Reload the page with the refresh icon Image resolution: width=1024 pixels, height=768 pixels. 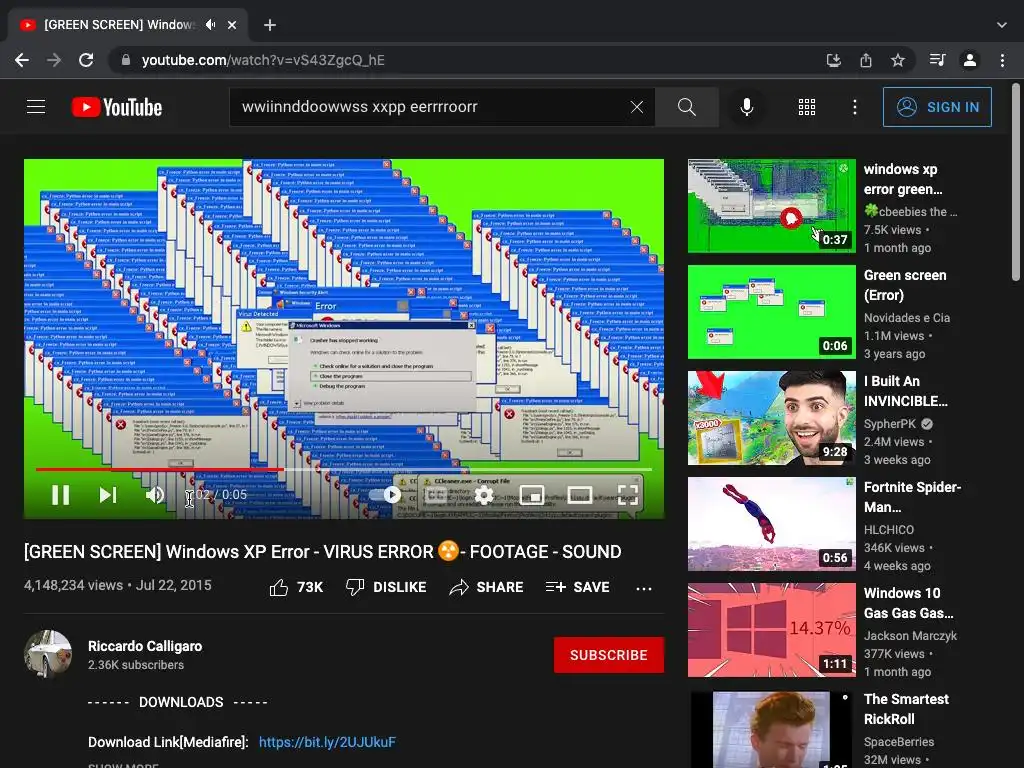86,60
